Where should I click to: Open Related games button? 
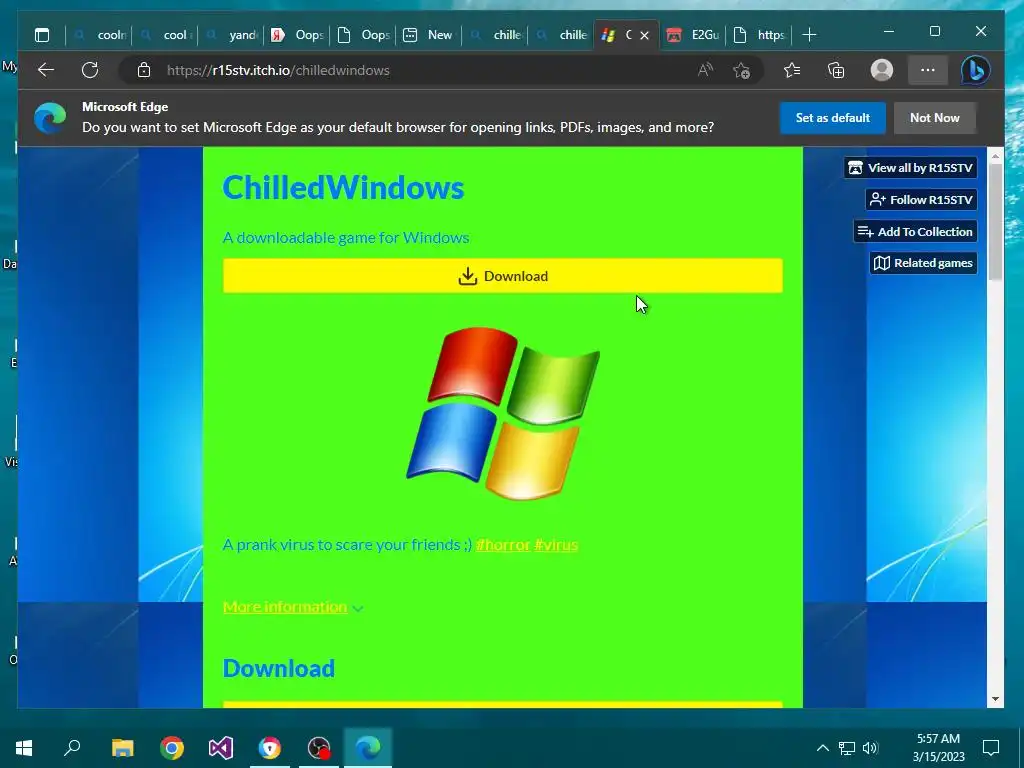click(923, 263)
